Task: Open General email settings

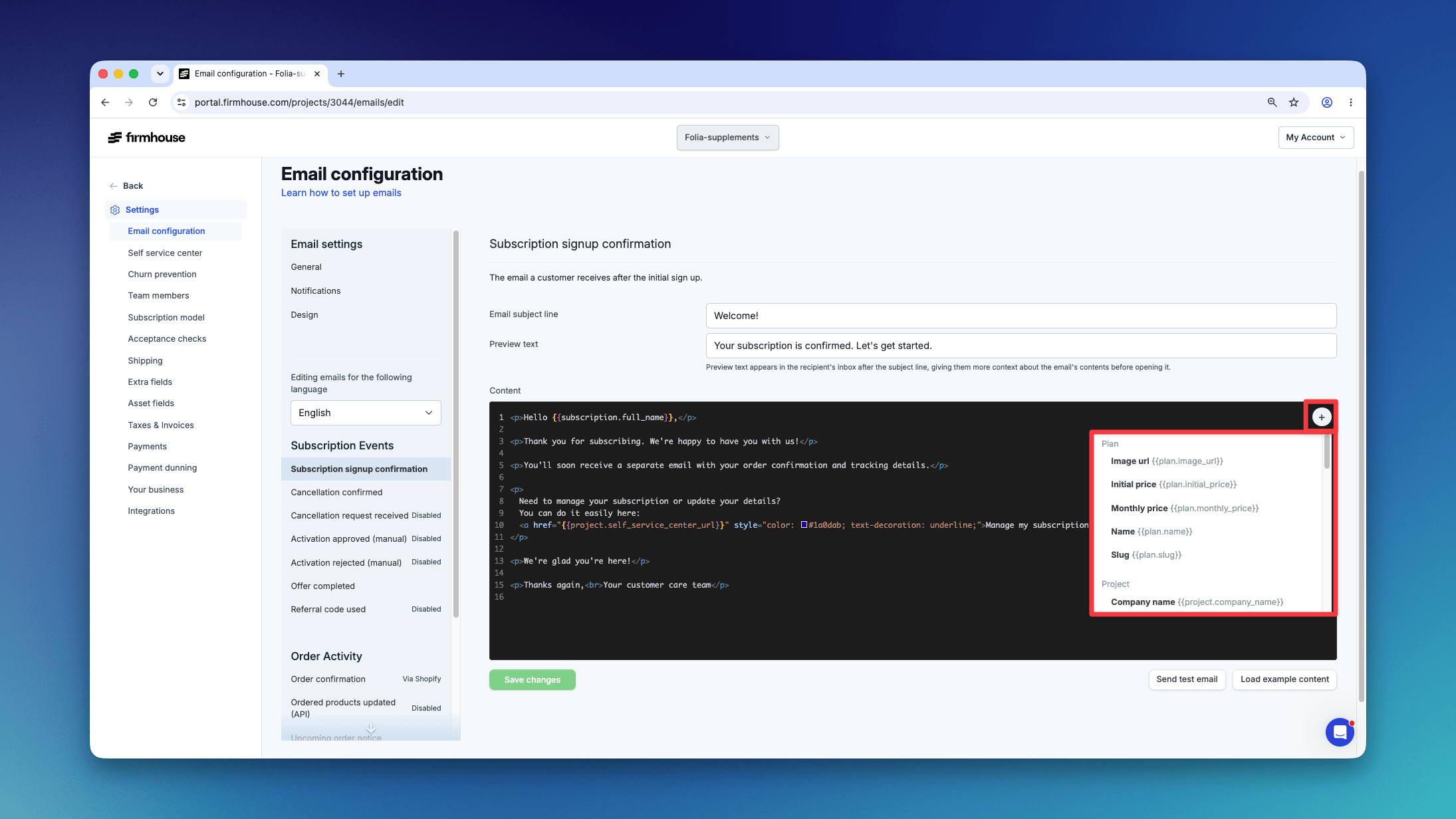Action: 306,267
